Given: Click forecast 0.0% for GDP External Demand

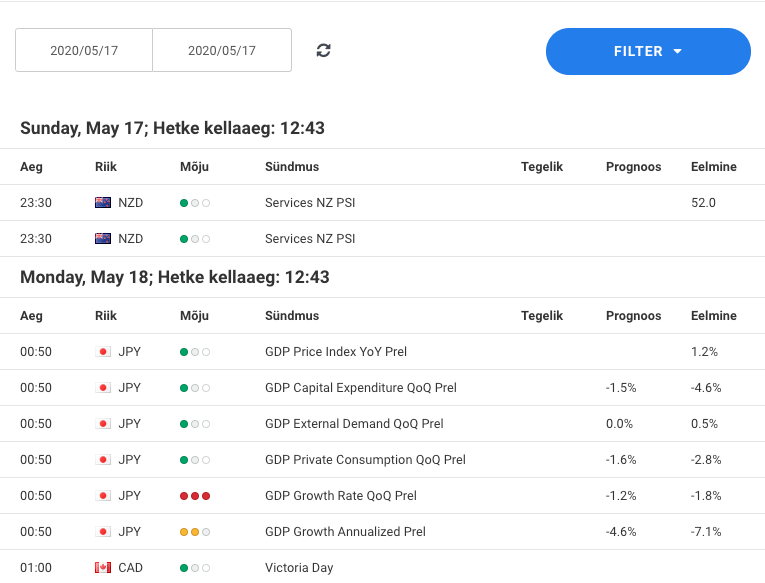Looking at the screenshot, I should [619, 423].
